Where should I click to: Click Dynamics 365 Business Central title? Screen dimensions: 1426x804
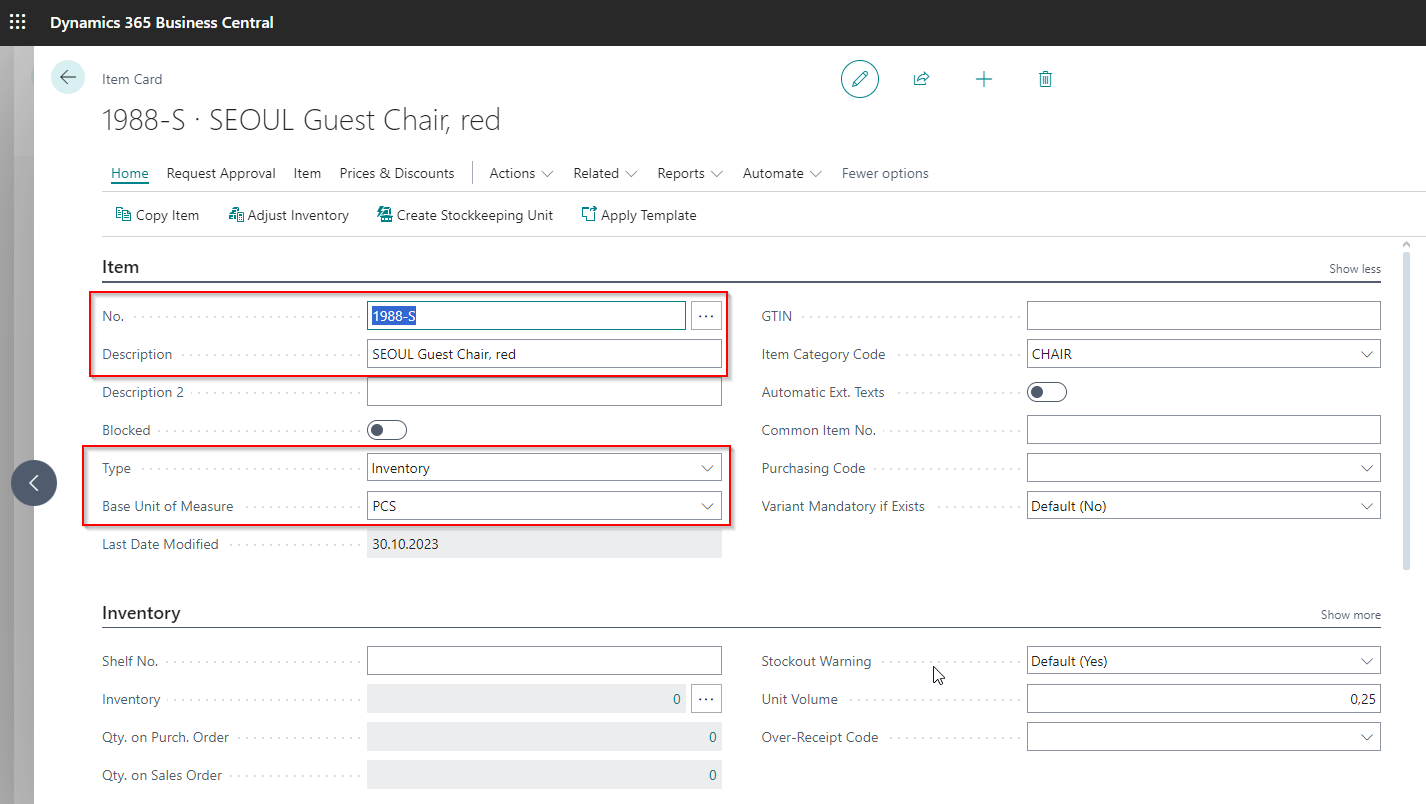162,22
